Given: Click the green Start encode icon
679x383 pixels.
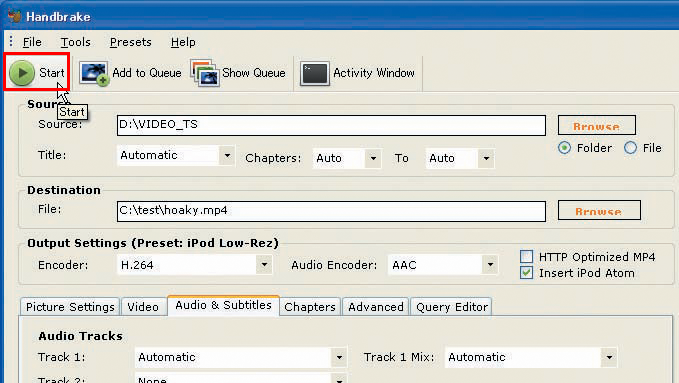Looking at the screenshot, I should (22, 73).
